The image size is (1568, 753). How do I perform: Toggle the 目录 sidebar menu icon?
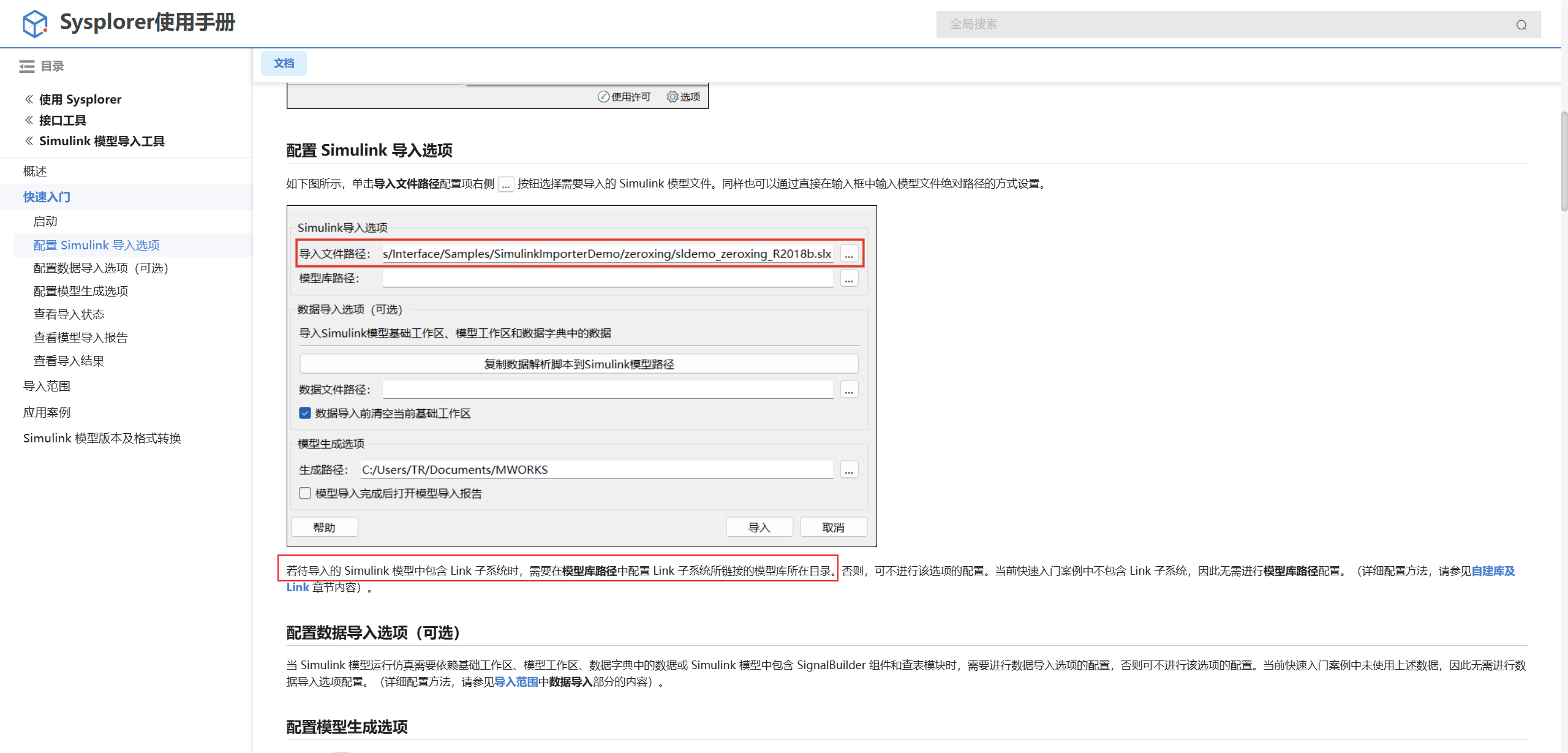26,66
